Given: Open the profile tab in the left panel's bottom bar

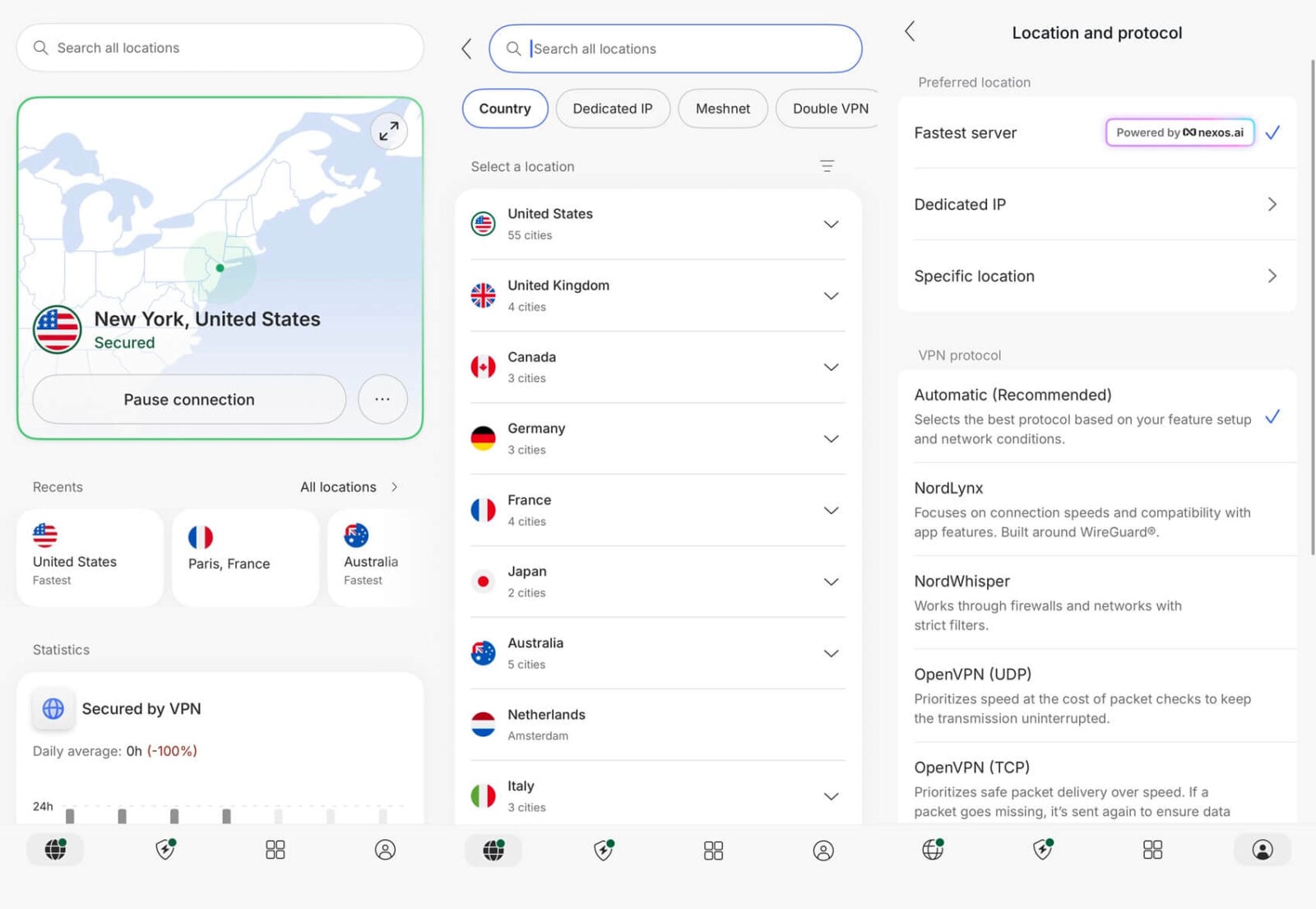Looking at the screenshot, I should (385, 850).
